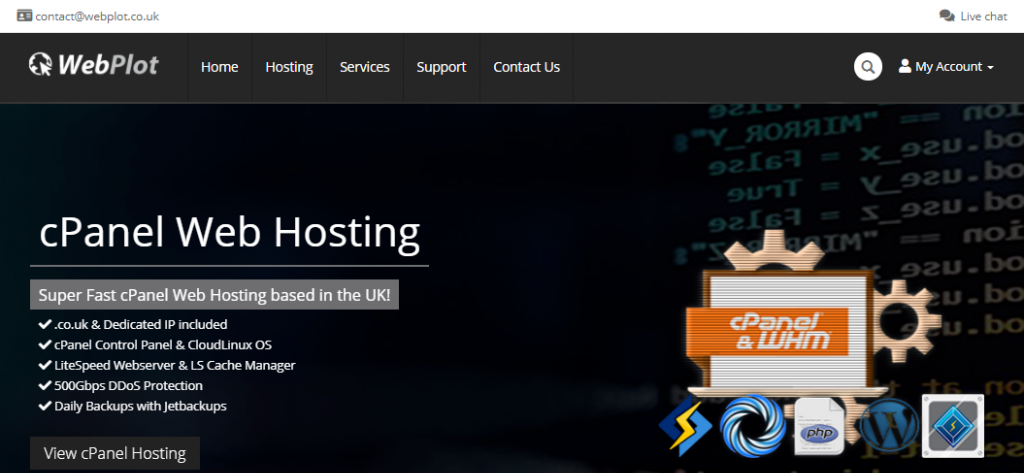The width and height of the screenshot is (1024, 473).
Task: Open the Support menu
Action: point(441,67)
